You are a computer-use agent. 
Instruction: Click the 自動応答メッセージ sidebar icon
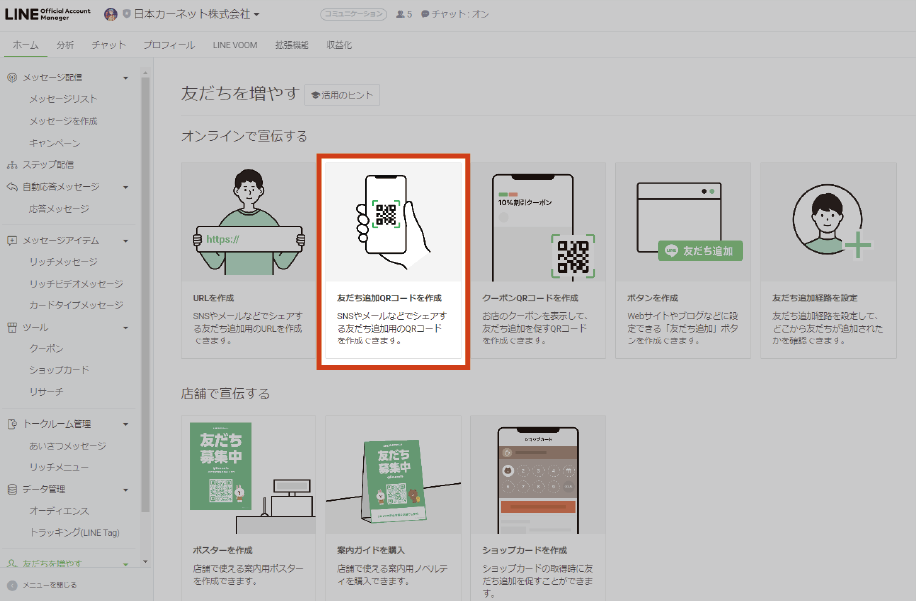[x=12, y=187]
